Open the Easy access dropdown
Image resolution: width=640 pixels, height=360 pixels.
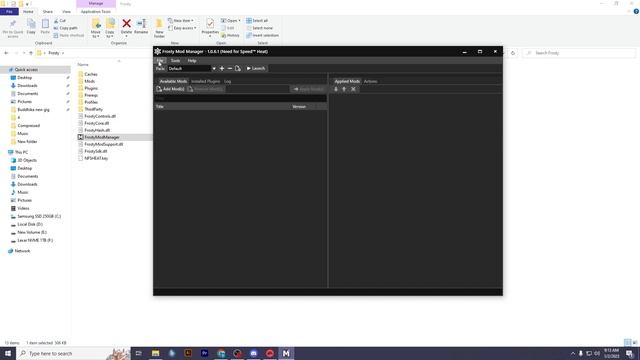182,28
